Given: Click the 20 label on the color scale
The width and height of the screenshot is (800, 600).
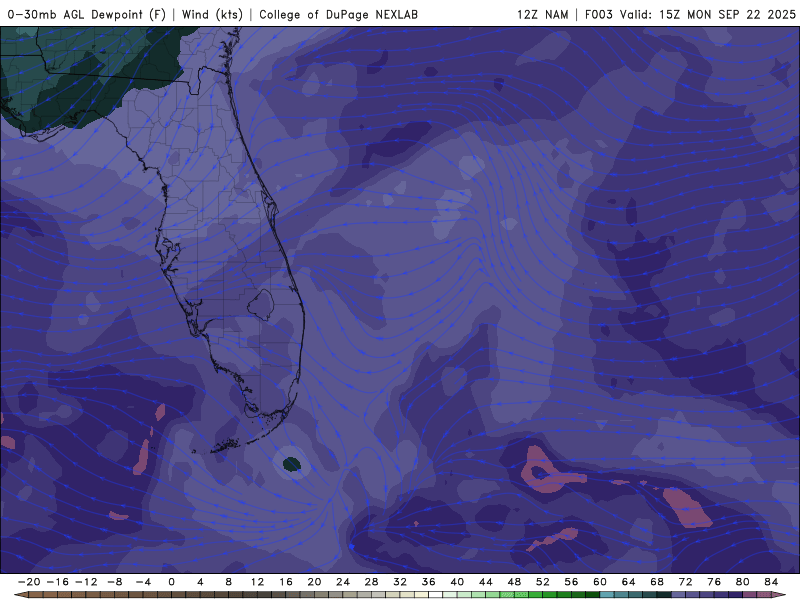Looking at the screenshot, I should point(314,582).
